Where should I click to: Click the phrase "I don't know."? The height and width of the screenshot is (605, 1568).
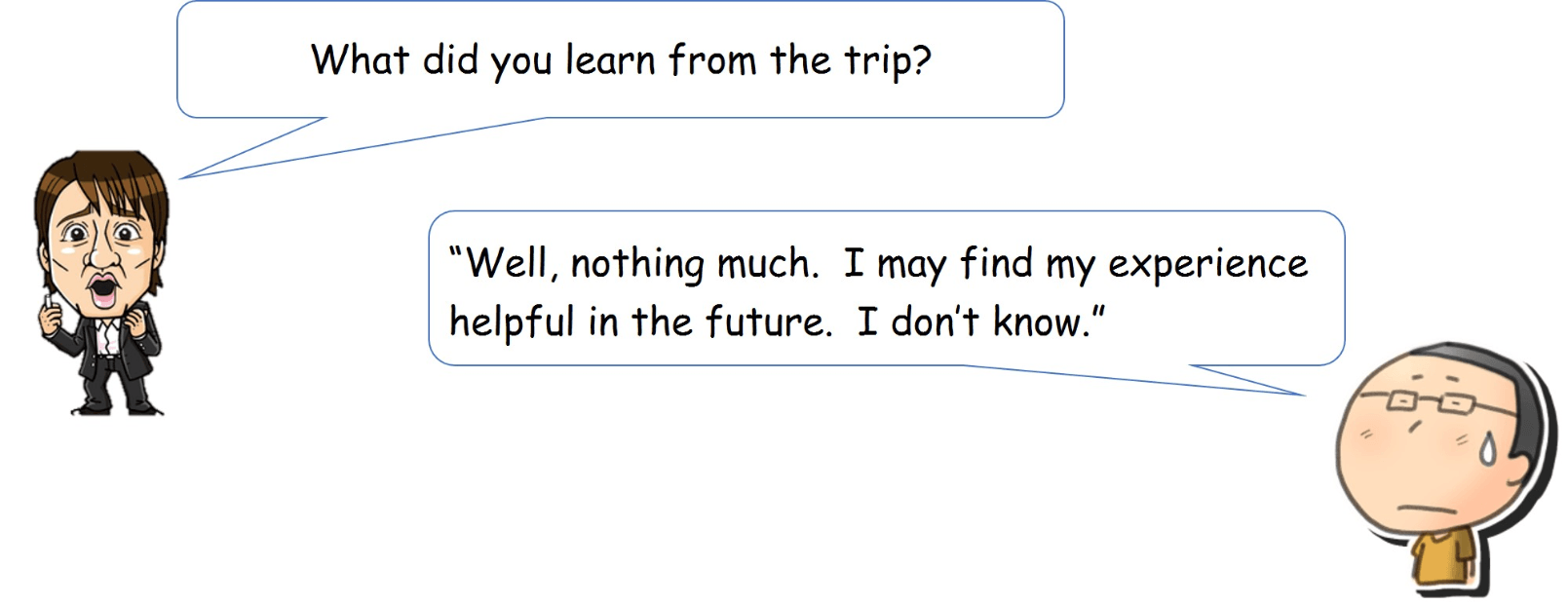pyautogui.click(x=980, y=321)
